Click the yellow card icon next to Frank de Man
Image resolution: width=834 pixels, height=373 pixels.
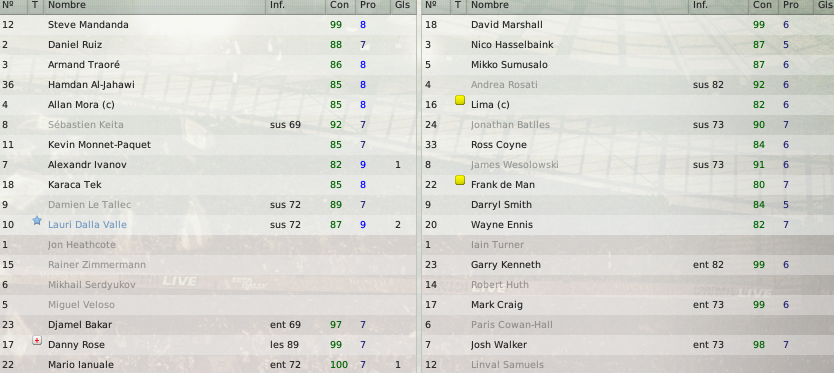[460, 180]
